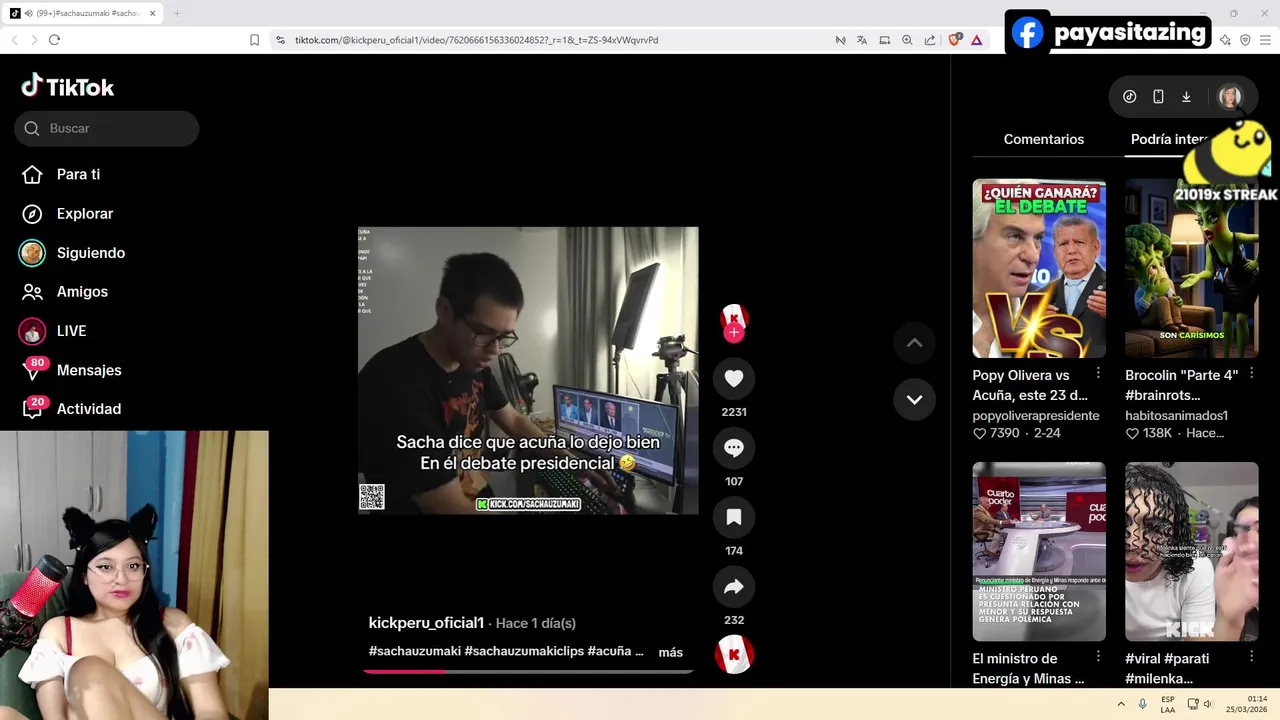
Task: Open a new browser tab
Action: 177,13
